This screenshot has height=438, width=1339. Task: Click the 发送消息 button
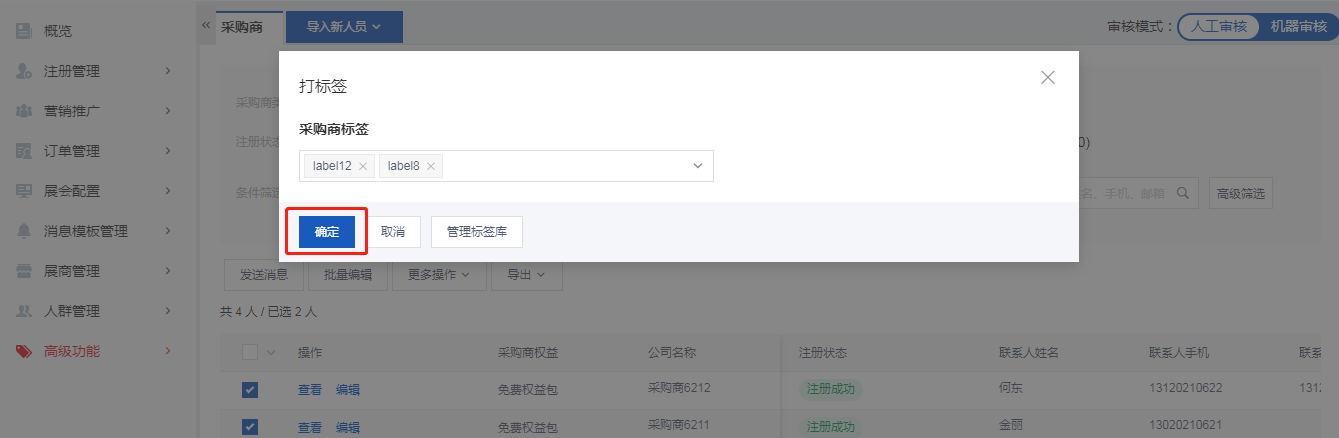pos(264,274)
